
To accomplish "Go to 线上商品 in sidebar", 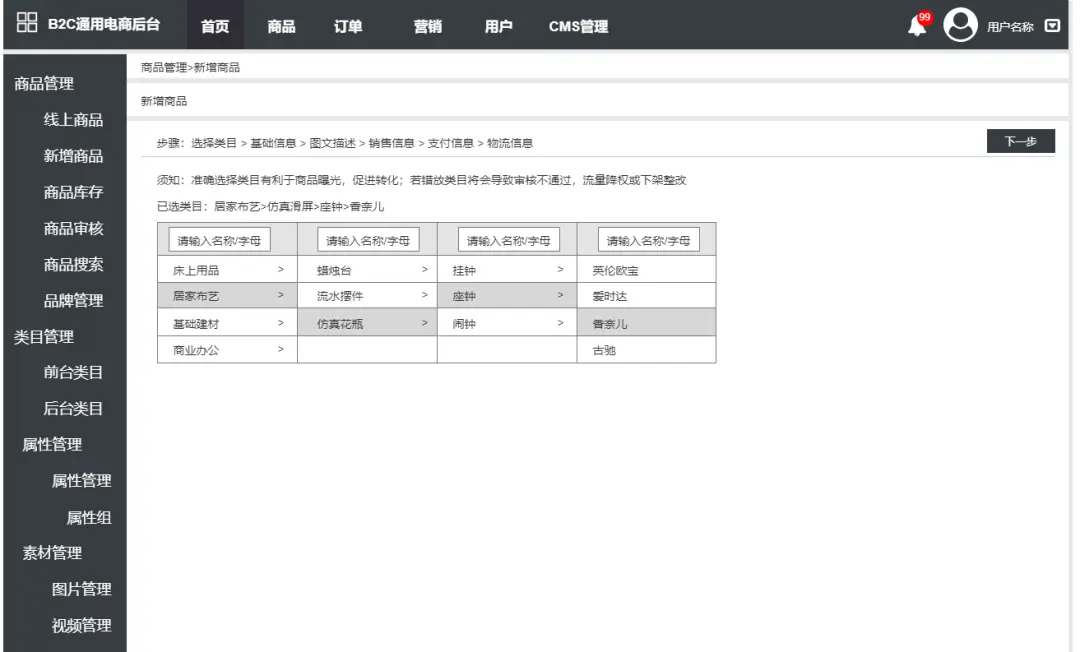I will click(x=73, y=120).
